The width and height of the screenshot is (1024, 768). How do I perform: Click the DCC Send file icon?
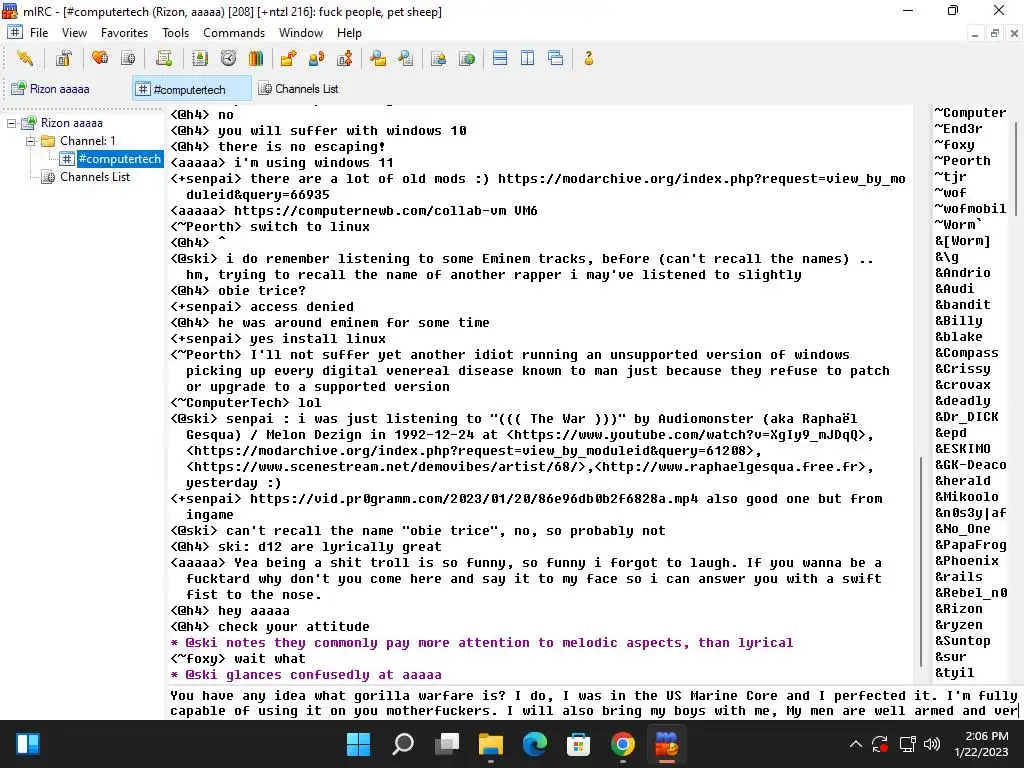click(288, 59)
